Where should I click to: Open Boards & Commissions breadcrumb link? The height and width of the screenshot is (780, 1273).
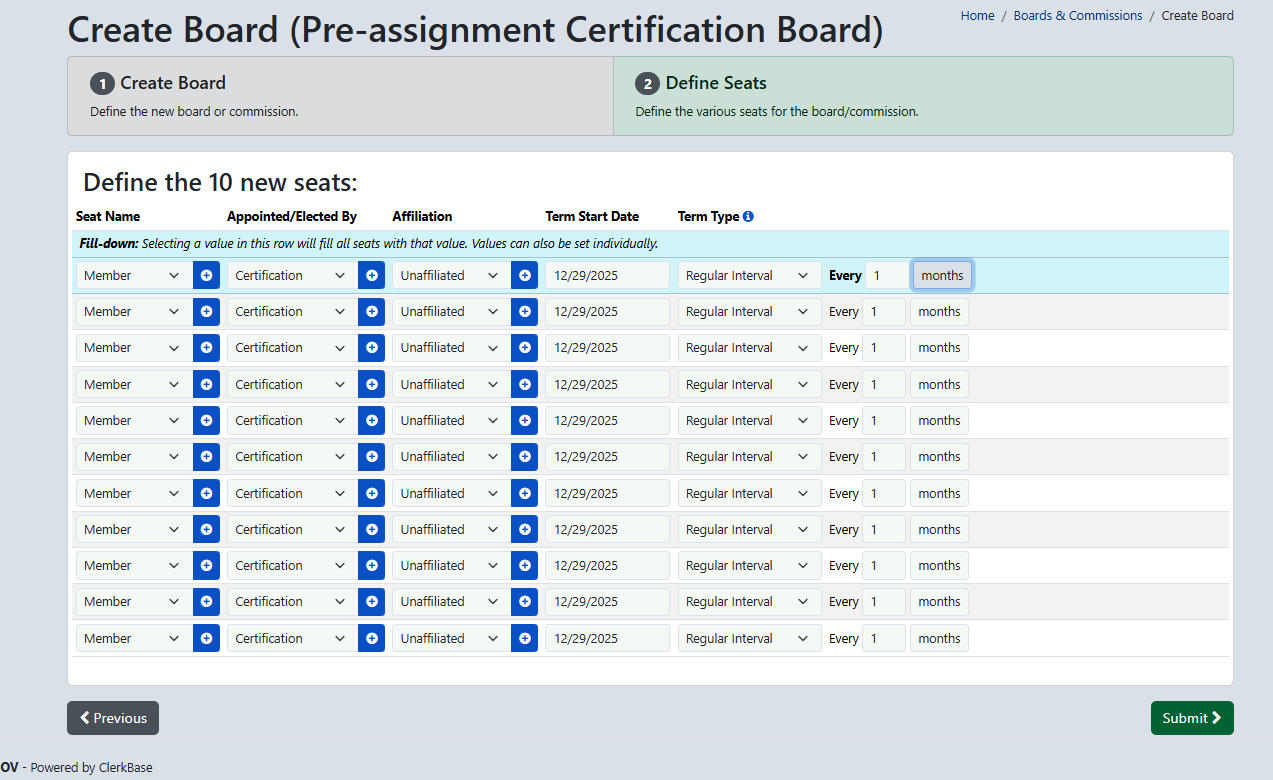(1078, 16)
